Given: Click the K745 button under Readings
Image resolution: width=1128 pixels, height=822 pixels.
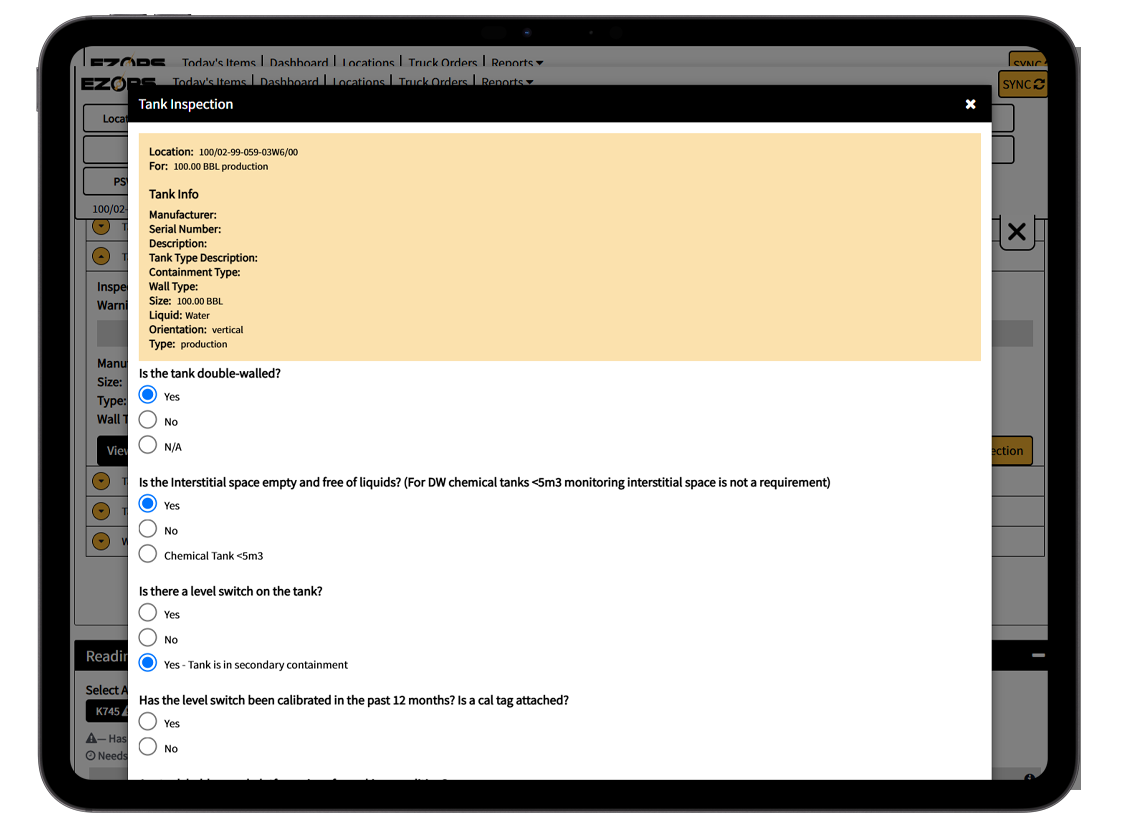Looking at the screenshot, I should 106,712.
